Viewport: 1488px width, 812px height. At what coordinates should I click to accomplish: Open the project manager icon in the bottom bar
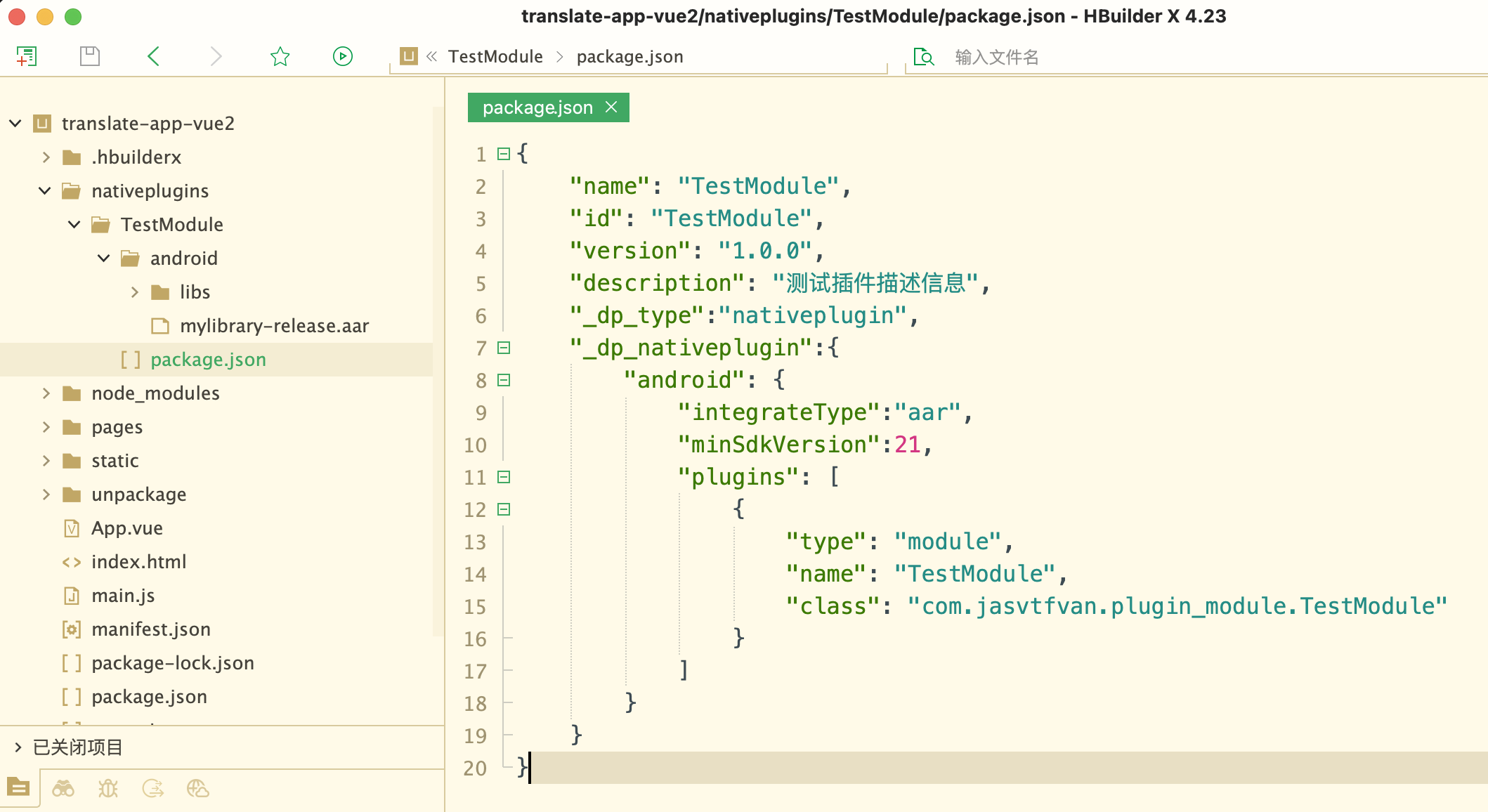[19, 787]
